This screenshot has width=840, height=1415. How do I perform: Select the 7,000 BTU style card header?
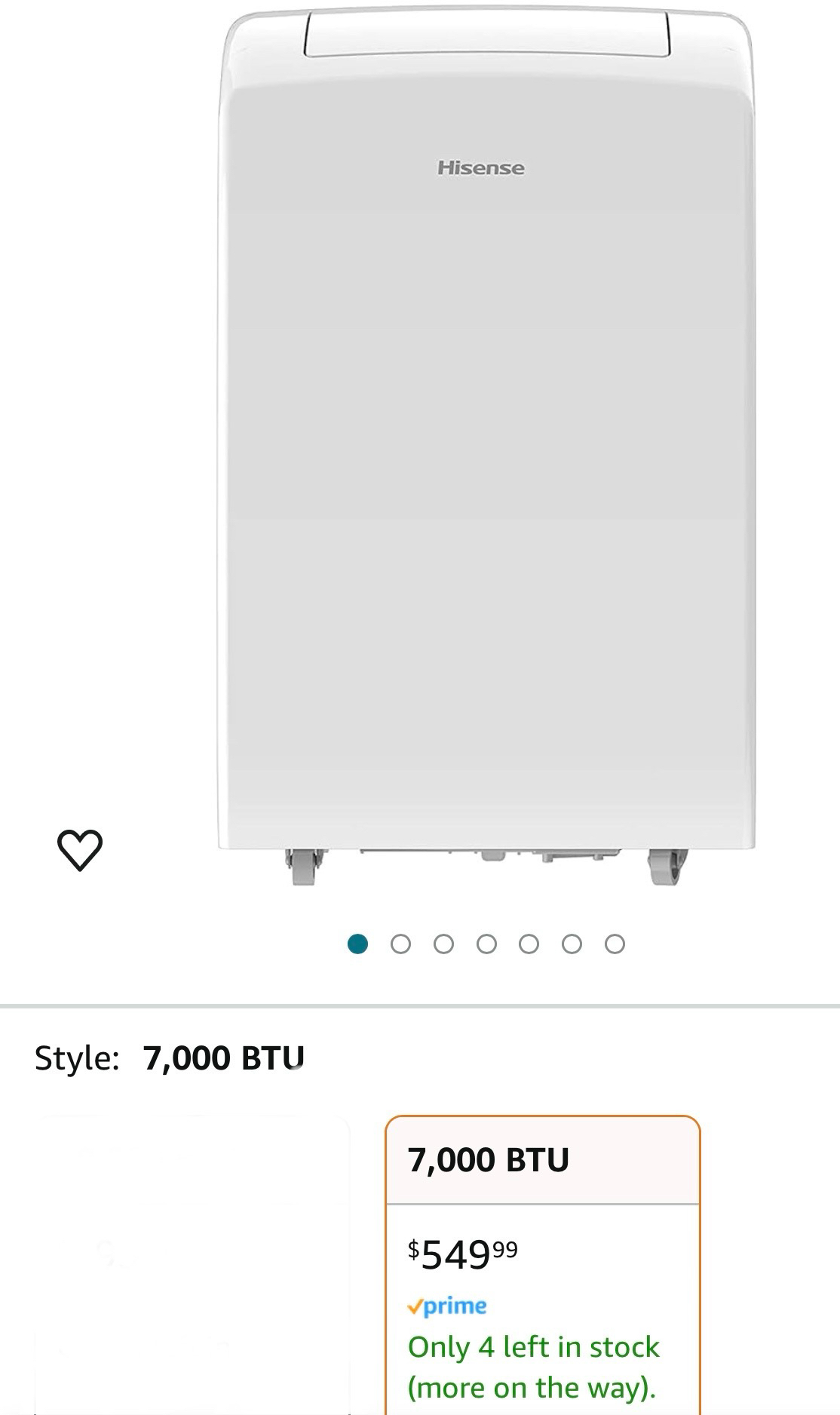[x=543, y=1160]
